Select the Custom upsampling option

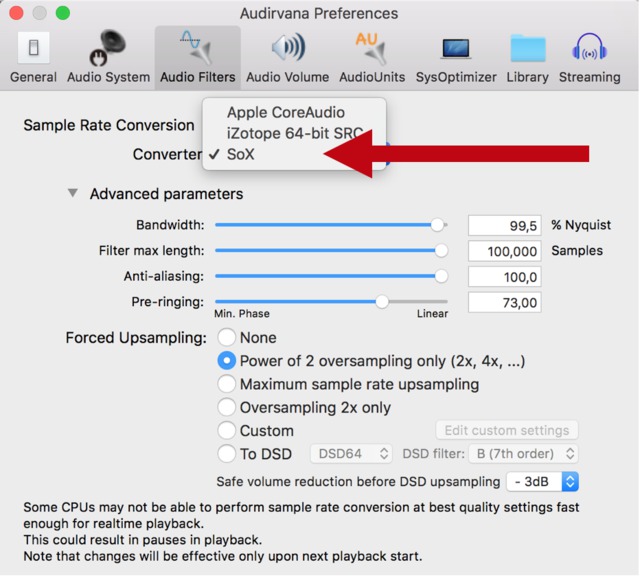(227, 430)
